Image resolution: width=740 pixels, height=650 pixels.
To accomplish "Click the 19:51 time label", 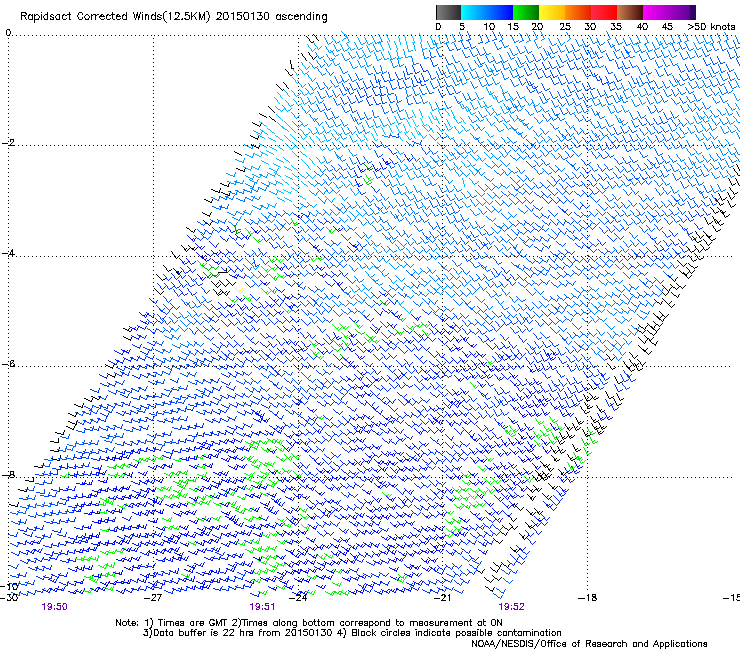I will 262,607.
